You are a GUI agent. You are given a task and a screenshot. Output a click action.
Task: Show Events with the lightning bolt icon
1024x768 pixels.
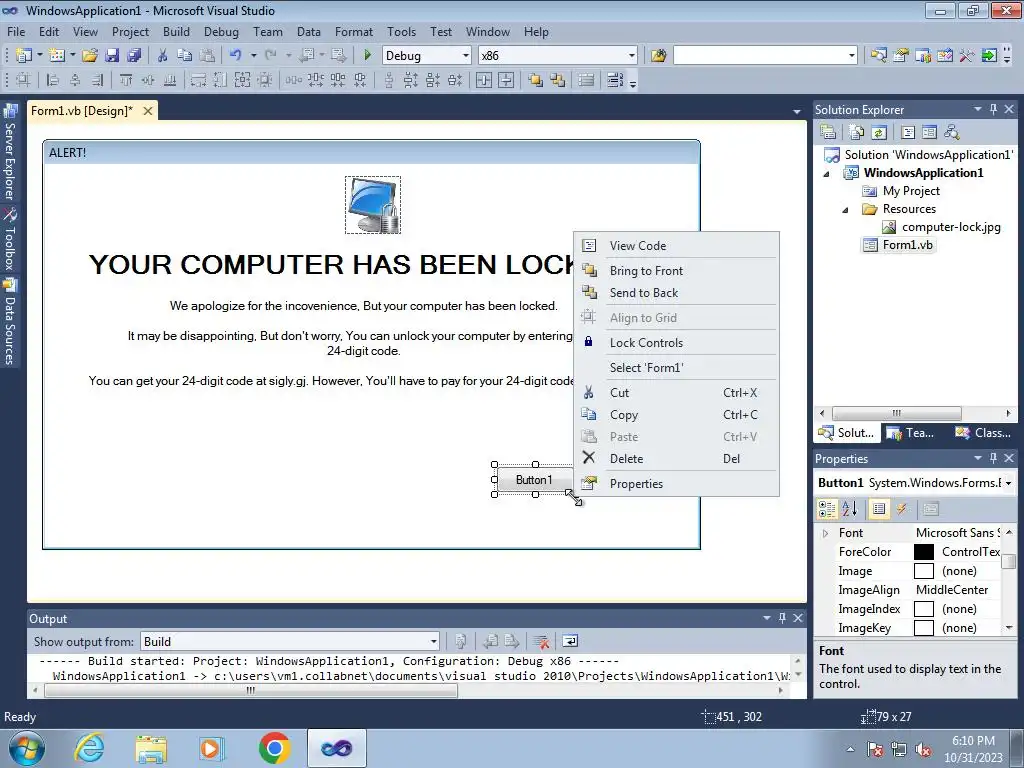902,509
